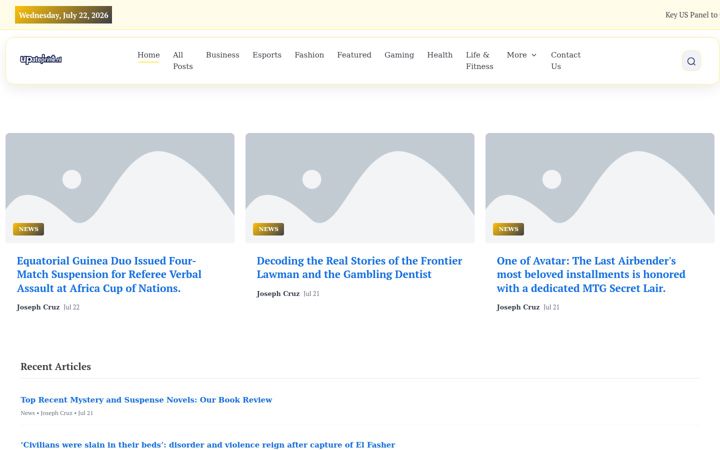The height and width of the screenshot is (450, 720).
Task: Click Joseph Cruz under Equatorial Guinea article
Action: pos(38,307)
